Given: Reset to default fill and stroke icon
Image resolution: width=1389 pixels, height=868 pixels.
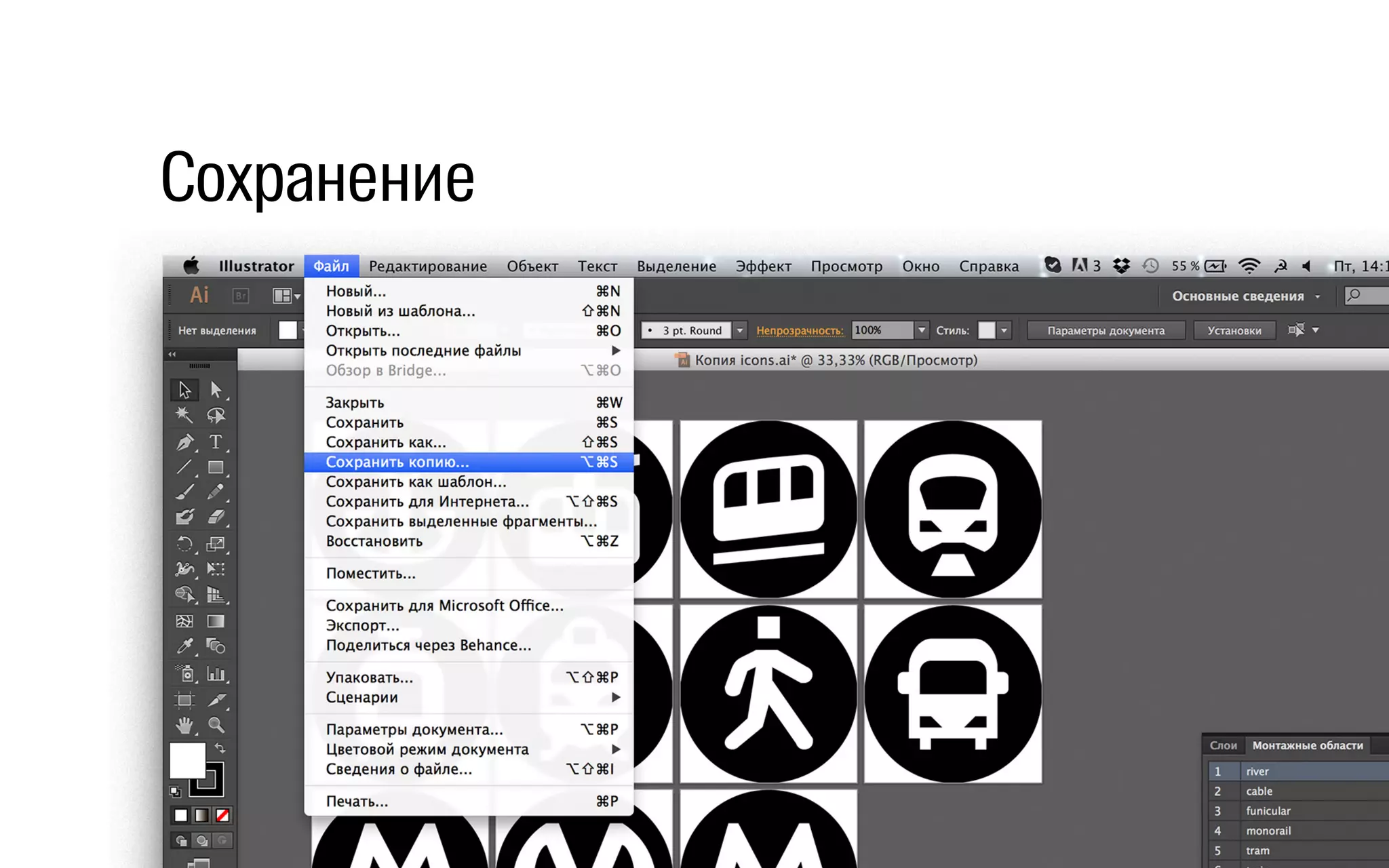Looking at the screenshot, I should (176, 791).
